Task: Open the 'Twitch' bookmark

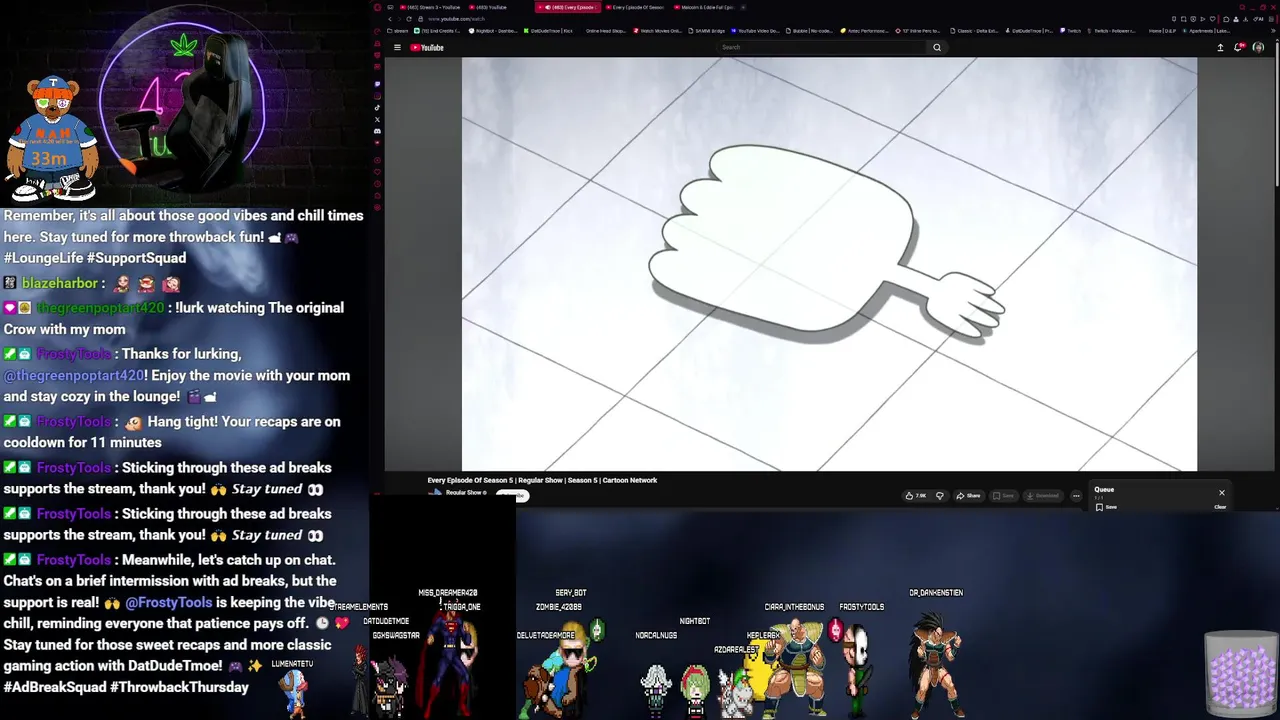Action: pyautogui.click(x=1071, y=31)
